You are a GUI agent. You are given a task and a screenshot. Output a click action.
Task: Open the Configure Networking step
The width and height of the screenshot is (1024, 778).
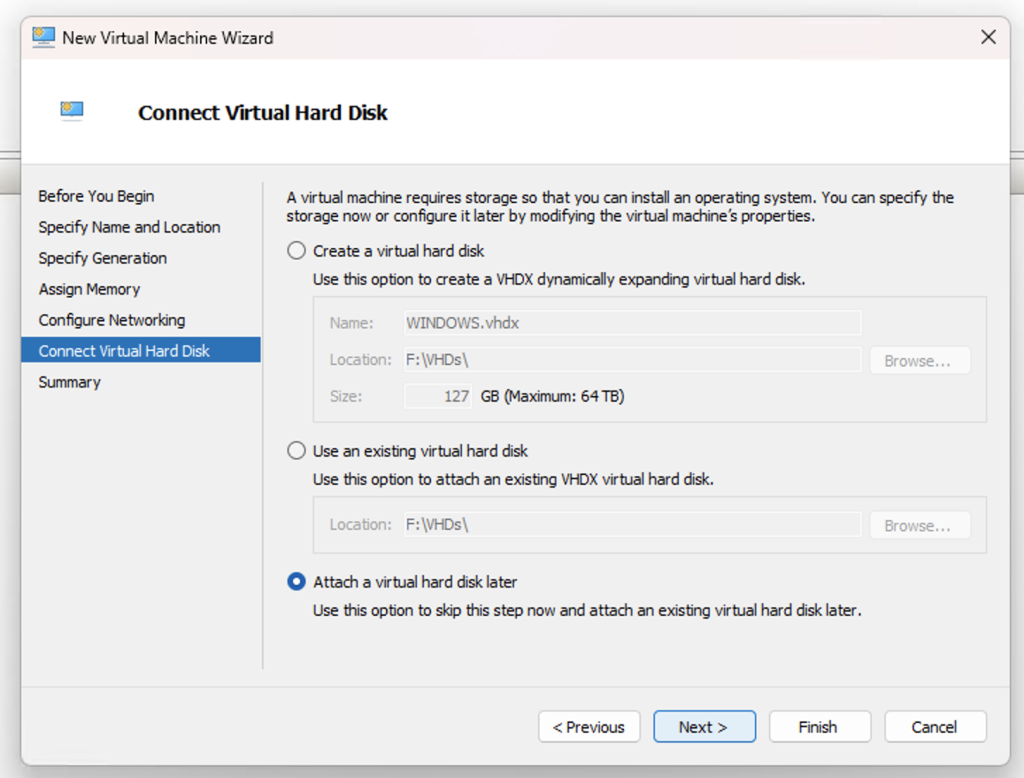[x=111, y=320]
